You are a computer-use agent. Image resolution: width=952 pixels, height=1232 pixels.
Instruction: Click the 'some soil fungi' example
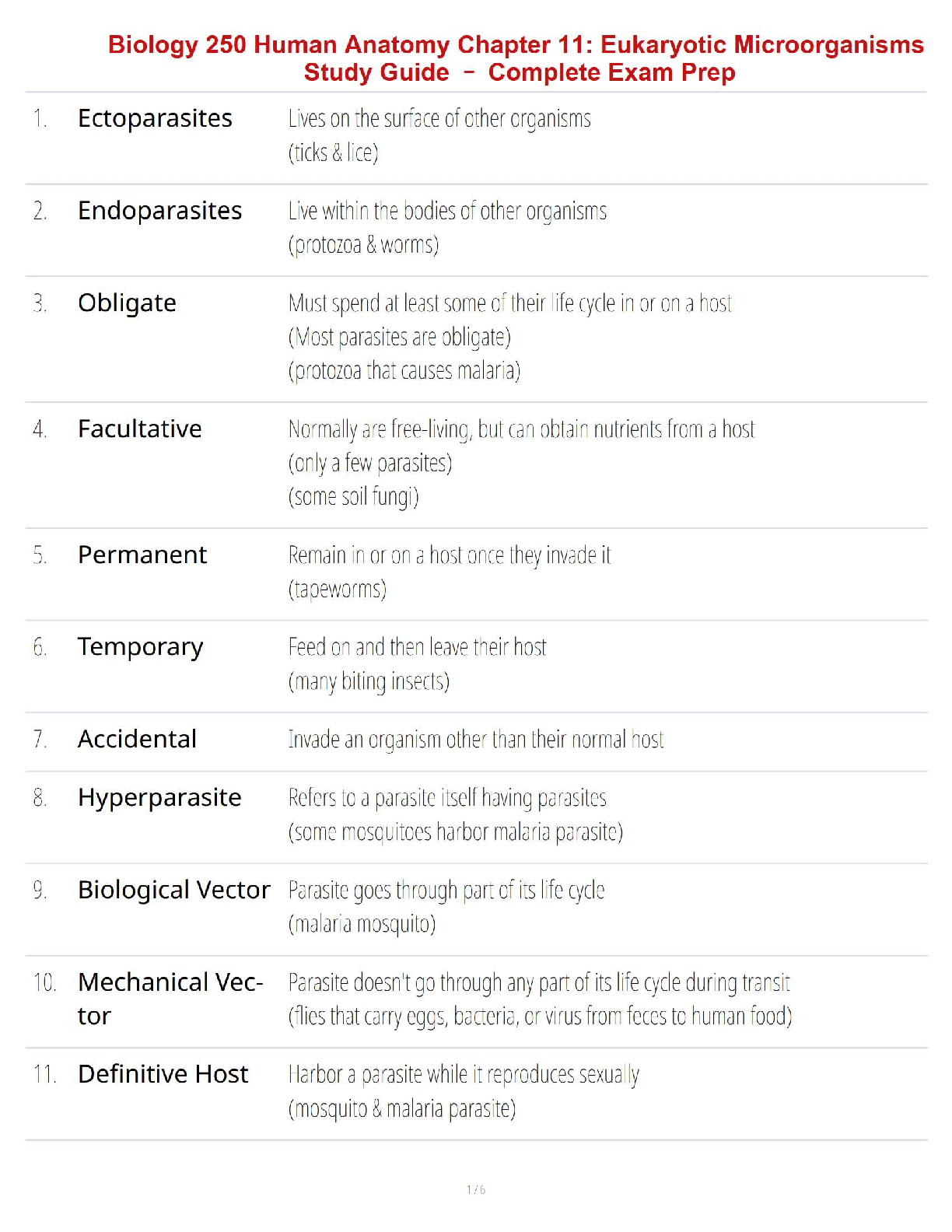[354, 496]
